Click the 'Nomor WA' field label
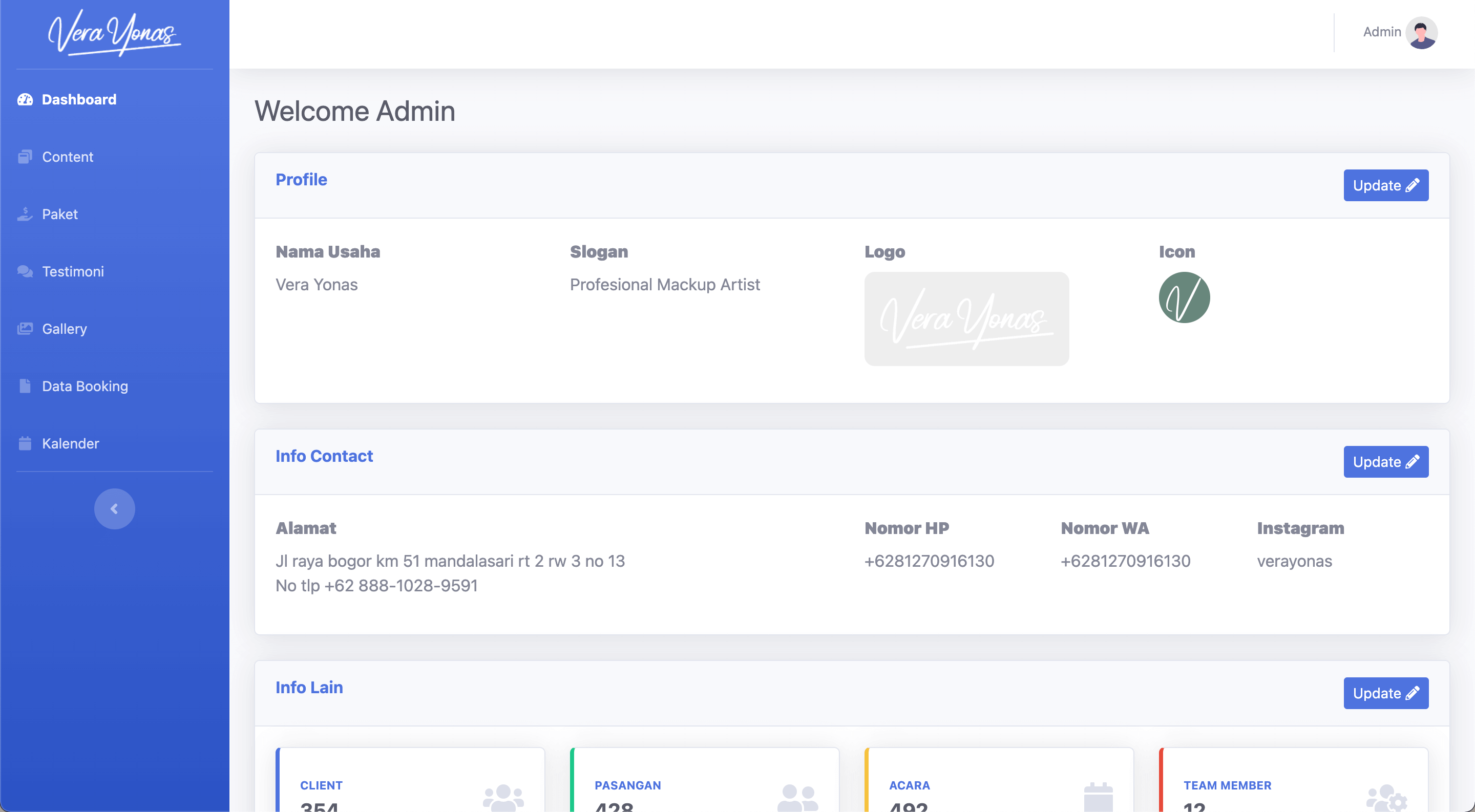This screenshot has width=1475, height=812. point(1105,528)
